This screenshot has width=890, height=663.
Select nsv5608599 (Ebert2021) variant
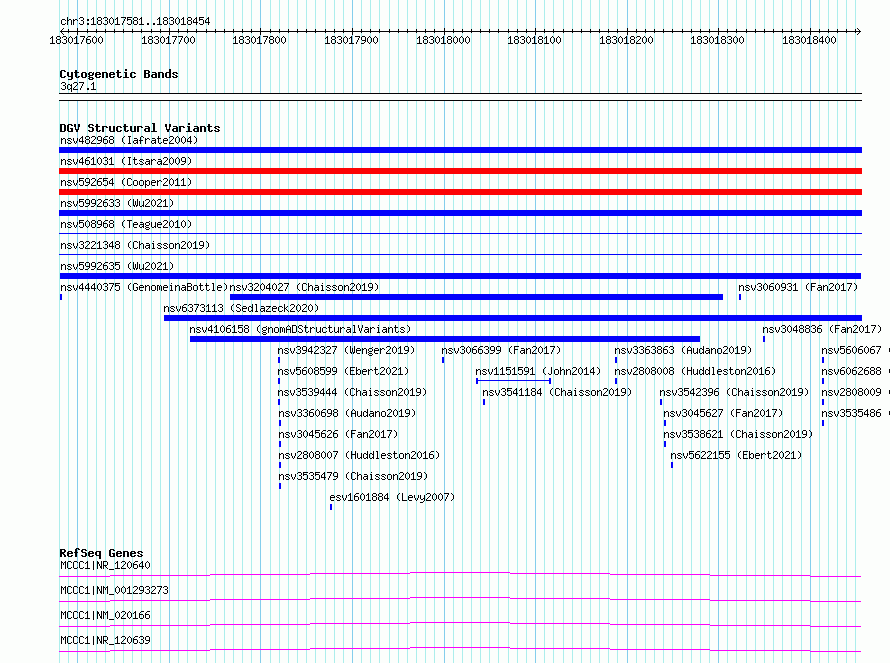[343, 371]
